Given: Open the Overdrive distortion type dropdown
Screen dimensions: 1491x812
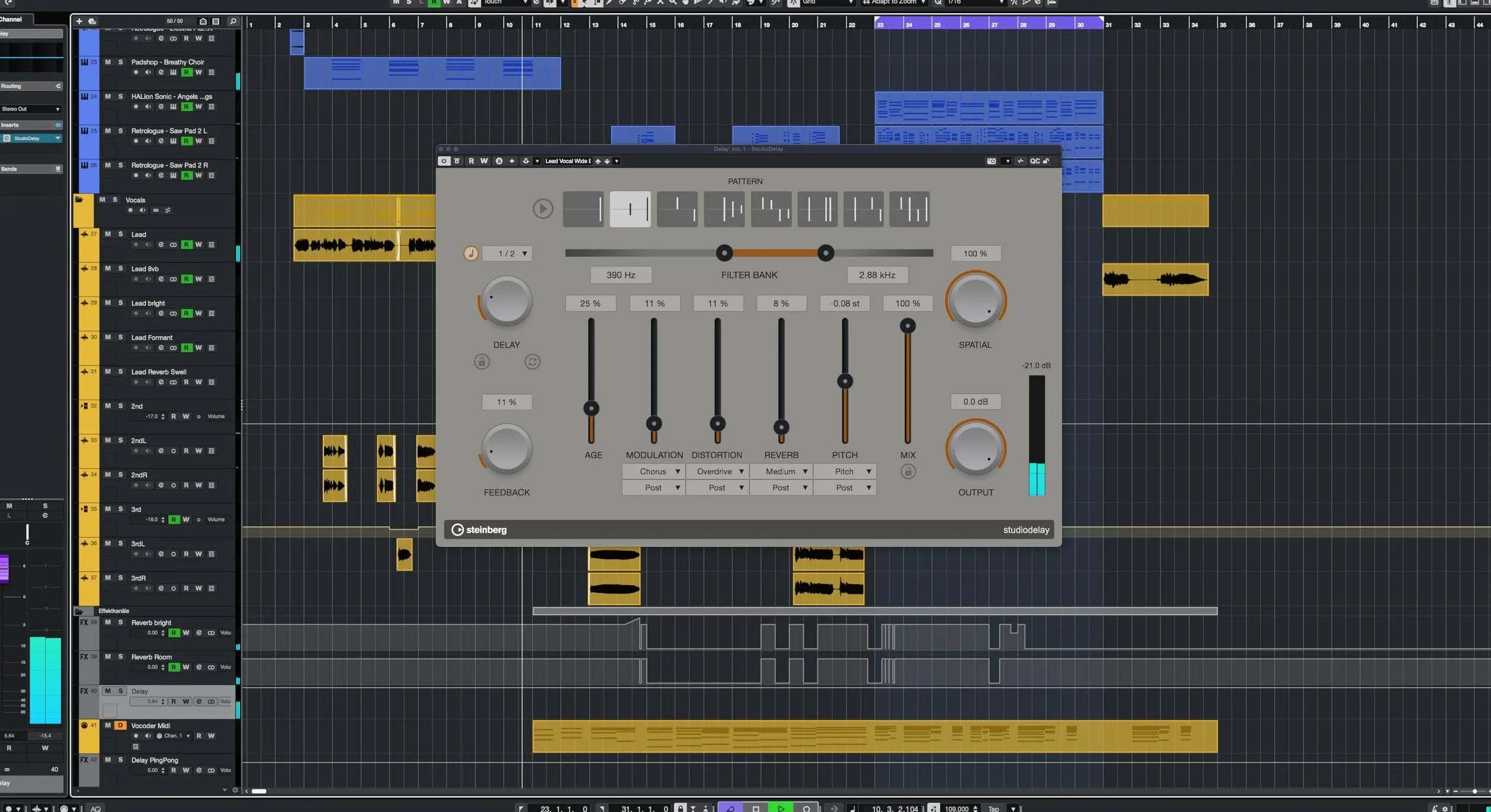Looking at the screenshot, I should point(717,472).
